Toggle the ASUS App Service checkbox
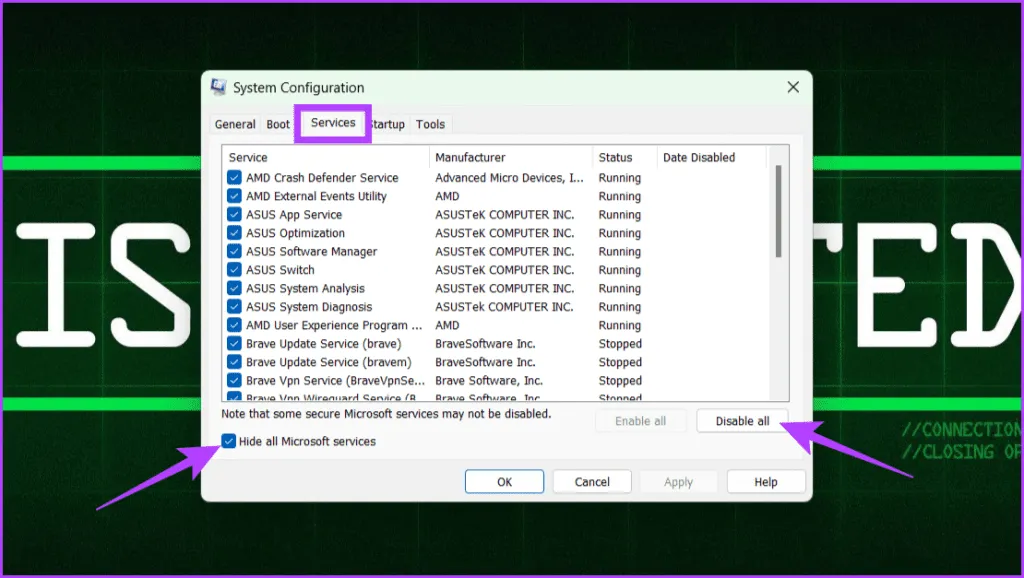The width and height of the screenshot is (1024, 578). point(234,215)
